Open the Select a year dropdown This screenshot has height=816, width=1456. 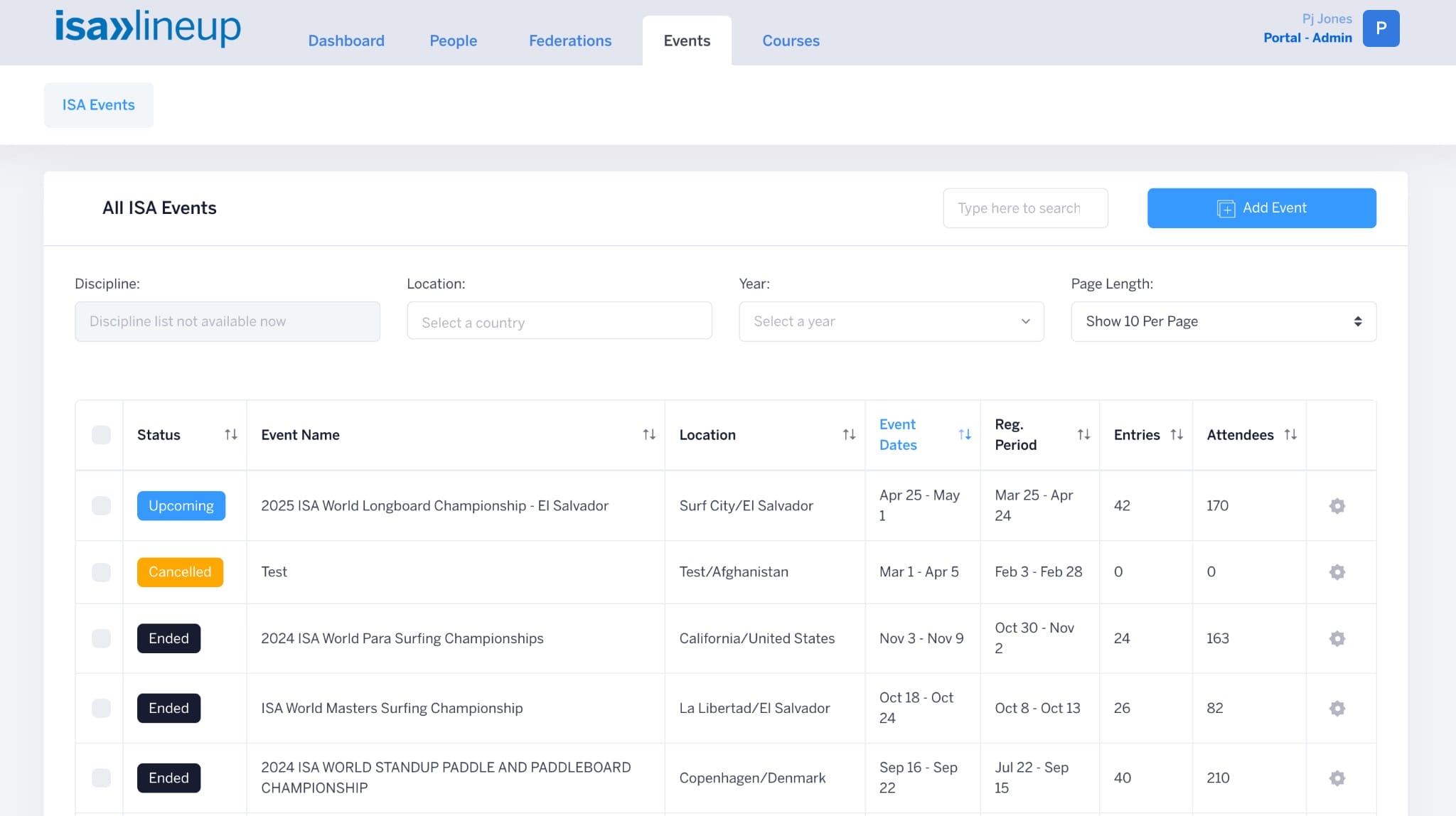[x=891, y=321]
